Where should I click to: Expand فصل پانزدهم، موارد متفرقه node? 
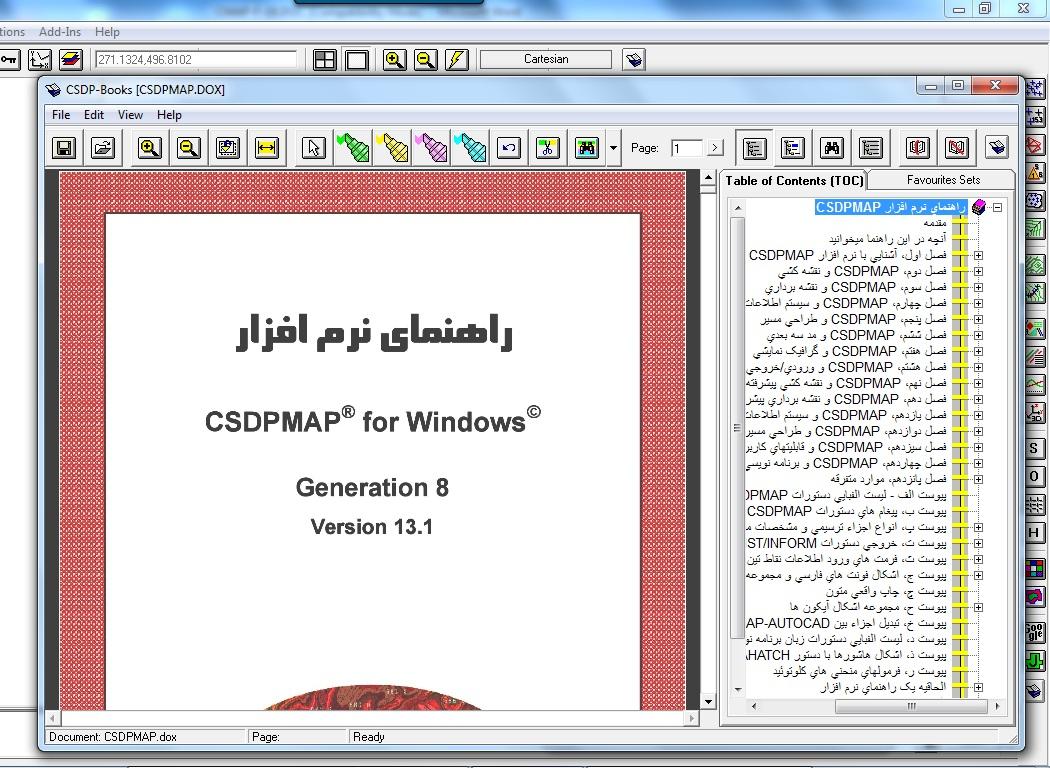coord(978,479)
